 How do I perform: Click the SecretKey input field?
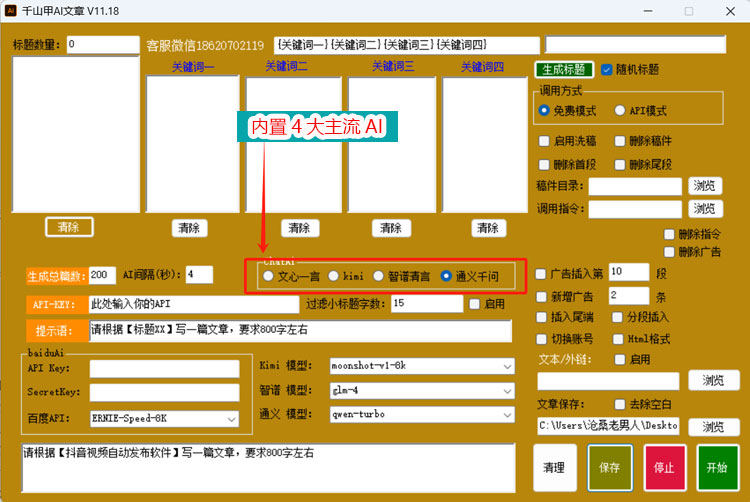point(164,393)
